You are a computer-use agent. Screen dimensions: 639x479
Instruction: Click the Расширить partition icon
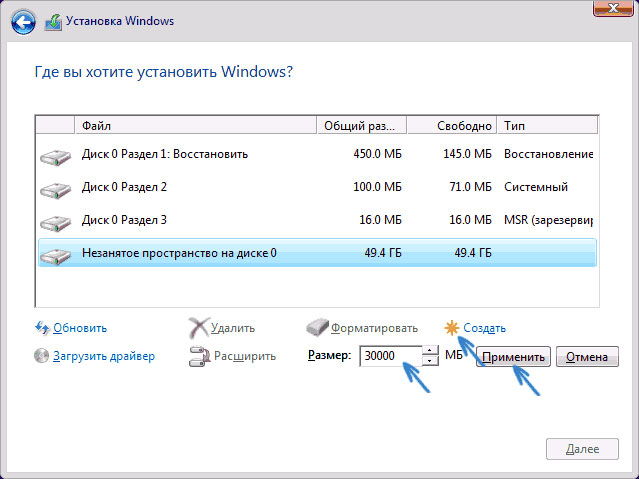click(x=199, y=355)
